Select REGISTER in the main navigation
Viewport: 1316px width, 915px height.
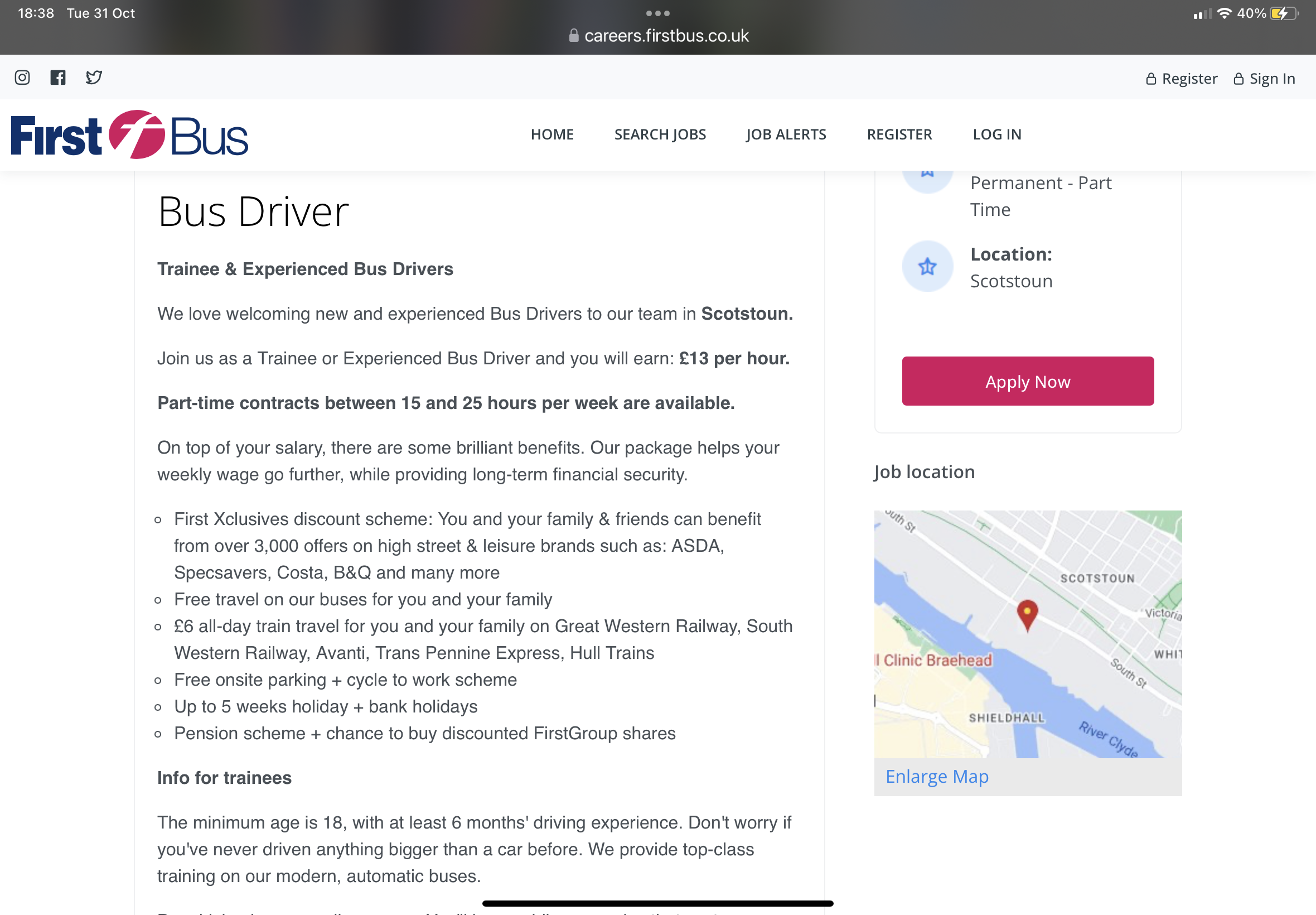pyautogui.click(x=899, y=134)
